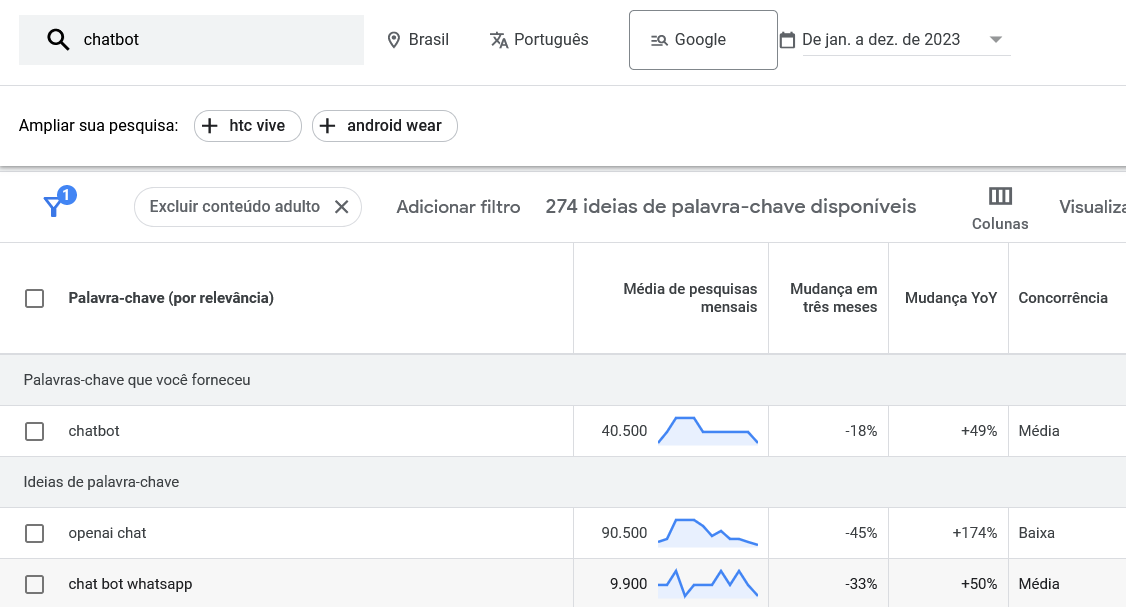Remove the Excluir conteúdo adulto filter
1126x607 pixels.
(x=342, y=207)
